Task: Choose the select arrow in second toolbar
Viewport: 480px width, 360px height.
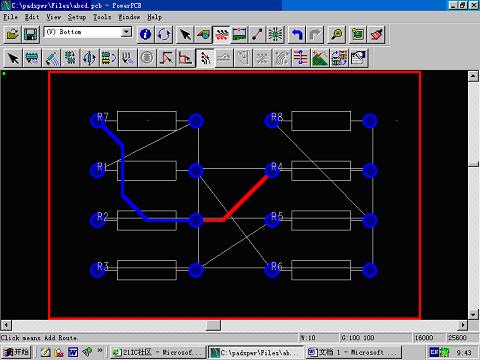Action: 13,58
